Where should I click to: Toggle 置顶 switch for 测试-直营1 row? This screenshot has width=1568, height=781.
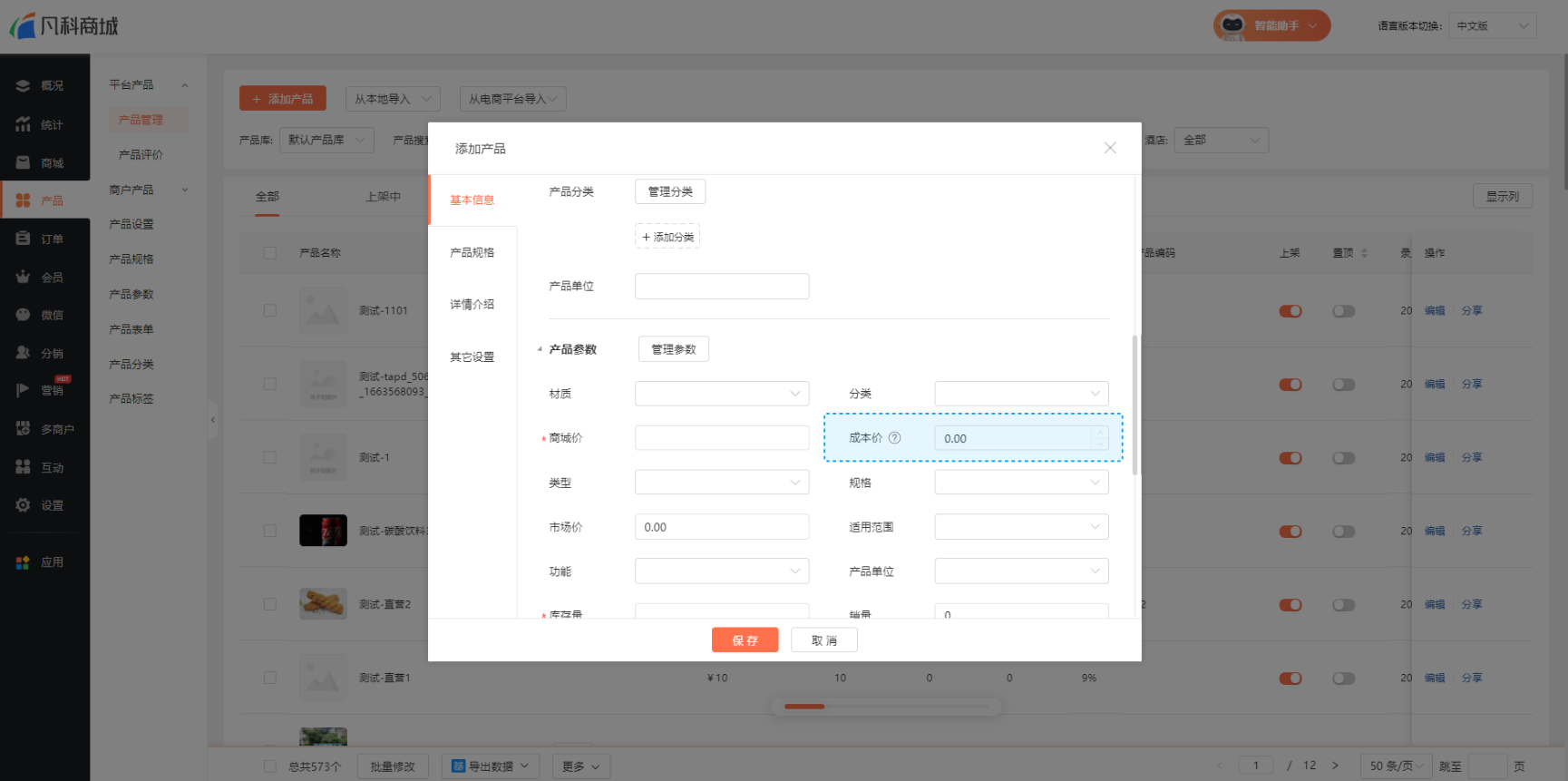pos(1343,678)
